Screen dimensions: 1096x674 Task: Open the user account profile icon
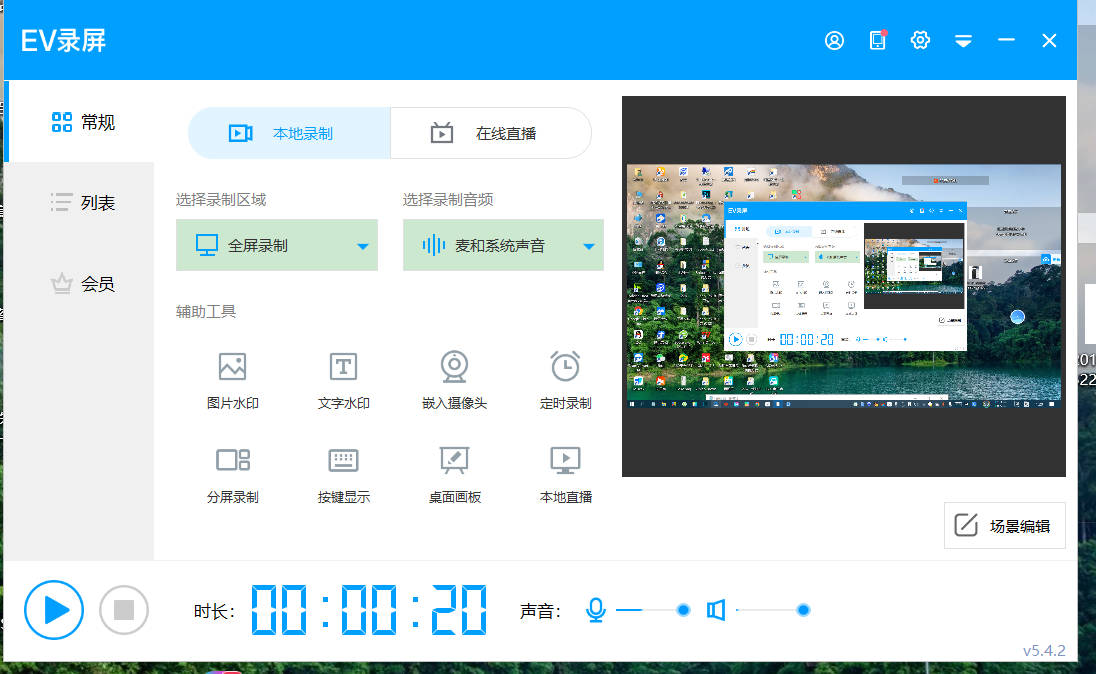[x=834, y=40]
